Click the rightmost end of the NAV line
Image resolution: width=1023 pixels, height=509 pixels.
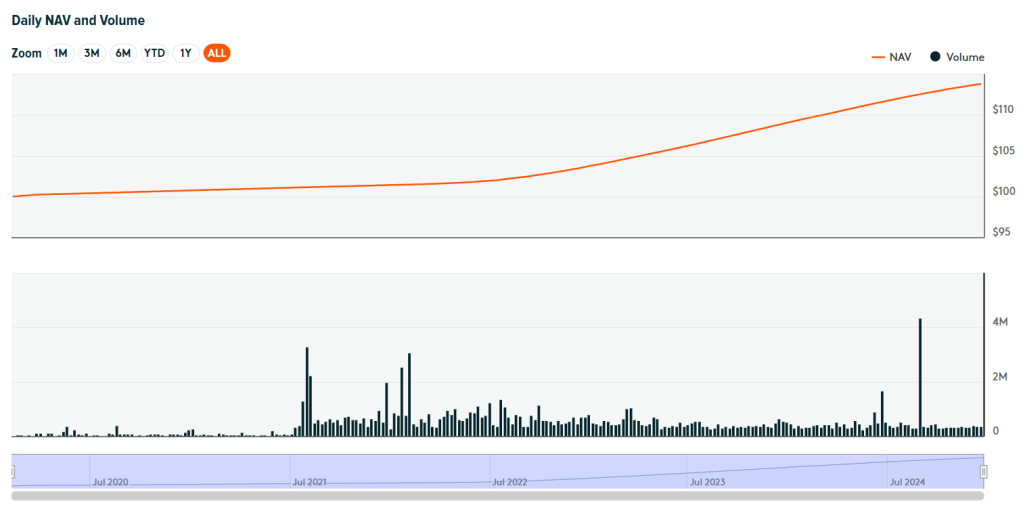coord(979,84)
